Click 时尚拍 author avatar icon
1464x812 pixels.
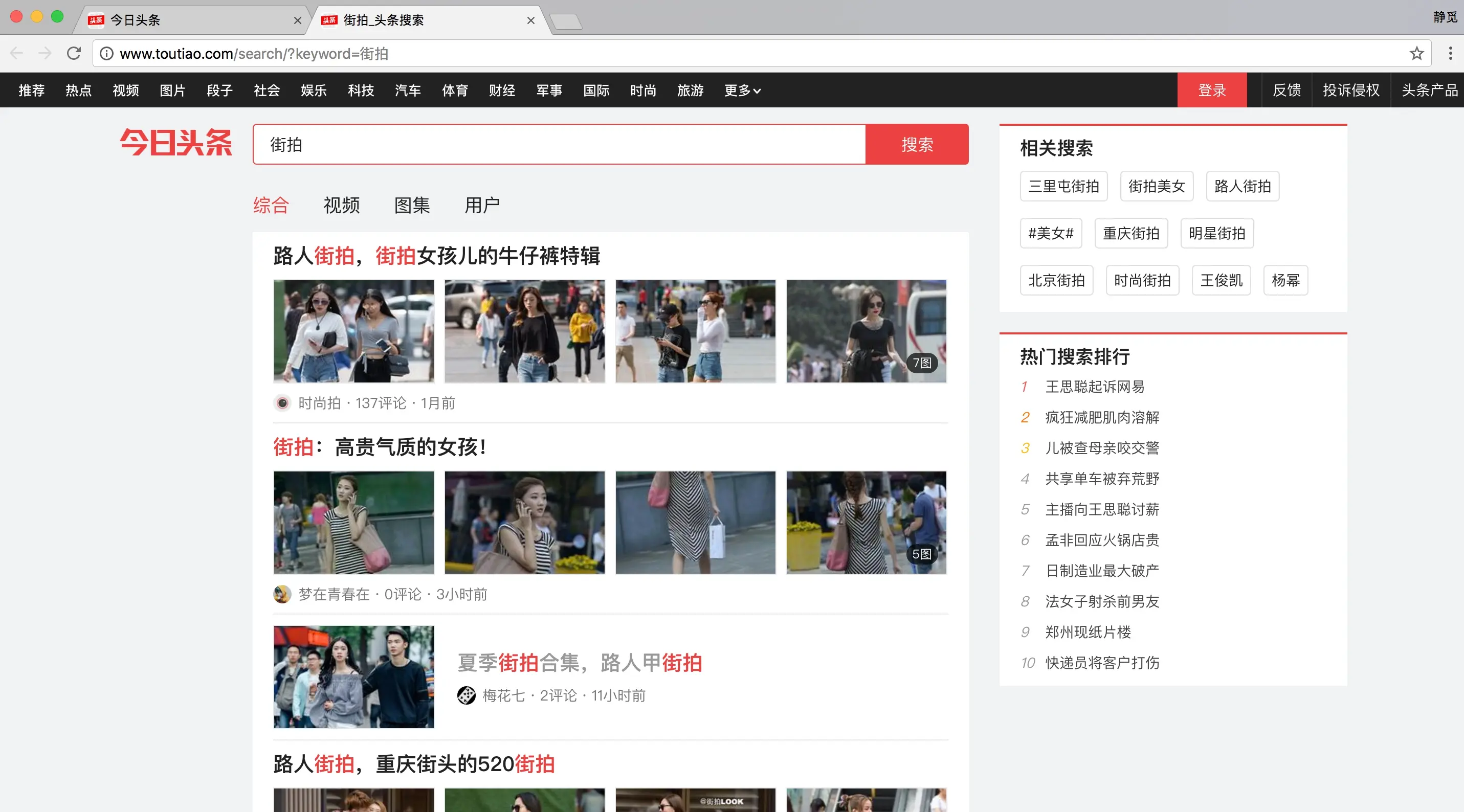click(282, 403)
